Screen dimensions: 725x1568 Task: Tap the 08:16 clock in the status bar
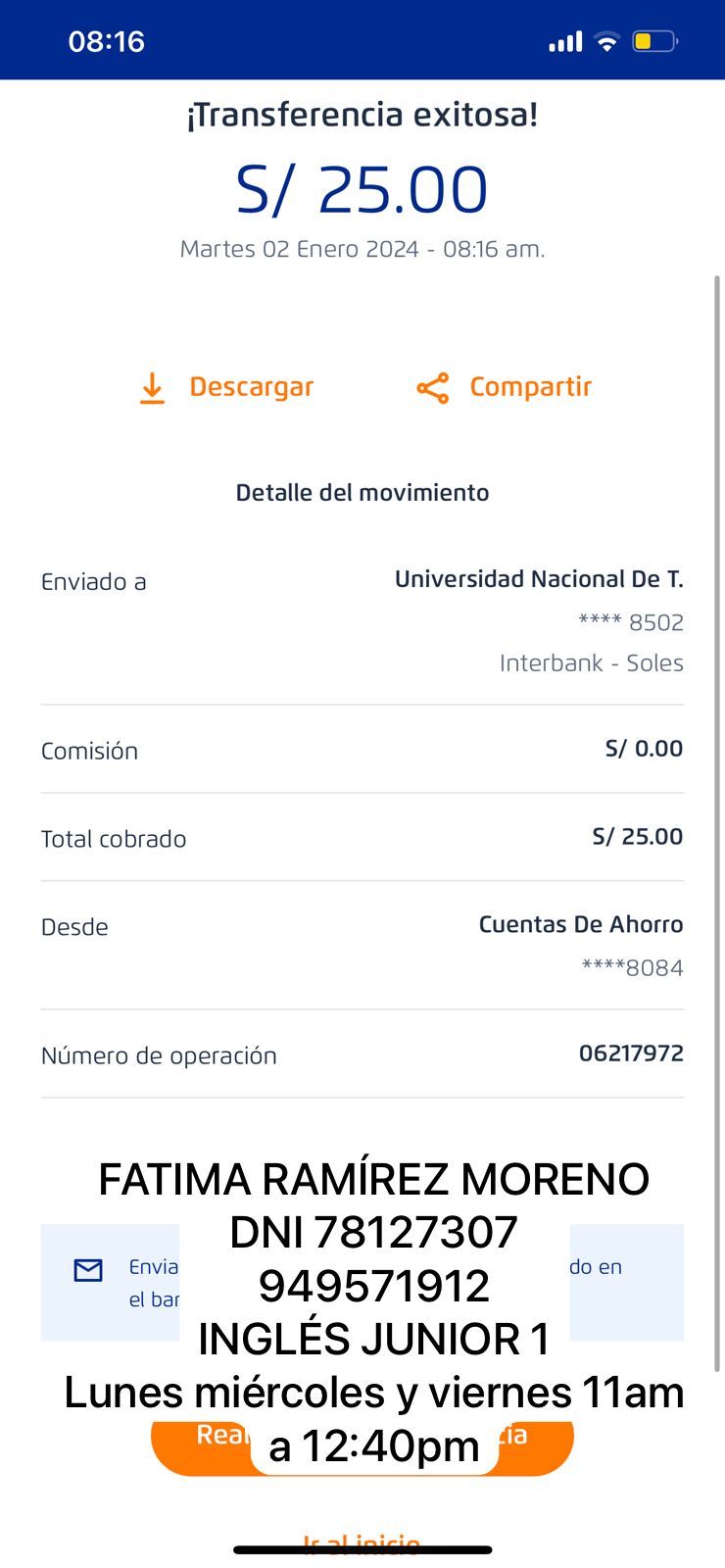[x=106, y=42]
